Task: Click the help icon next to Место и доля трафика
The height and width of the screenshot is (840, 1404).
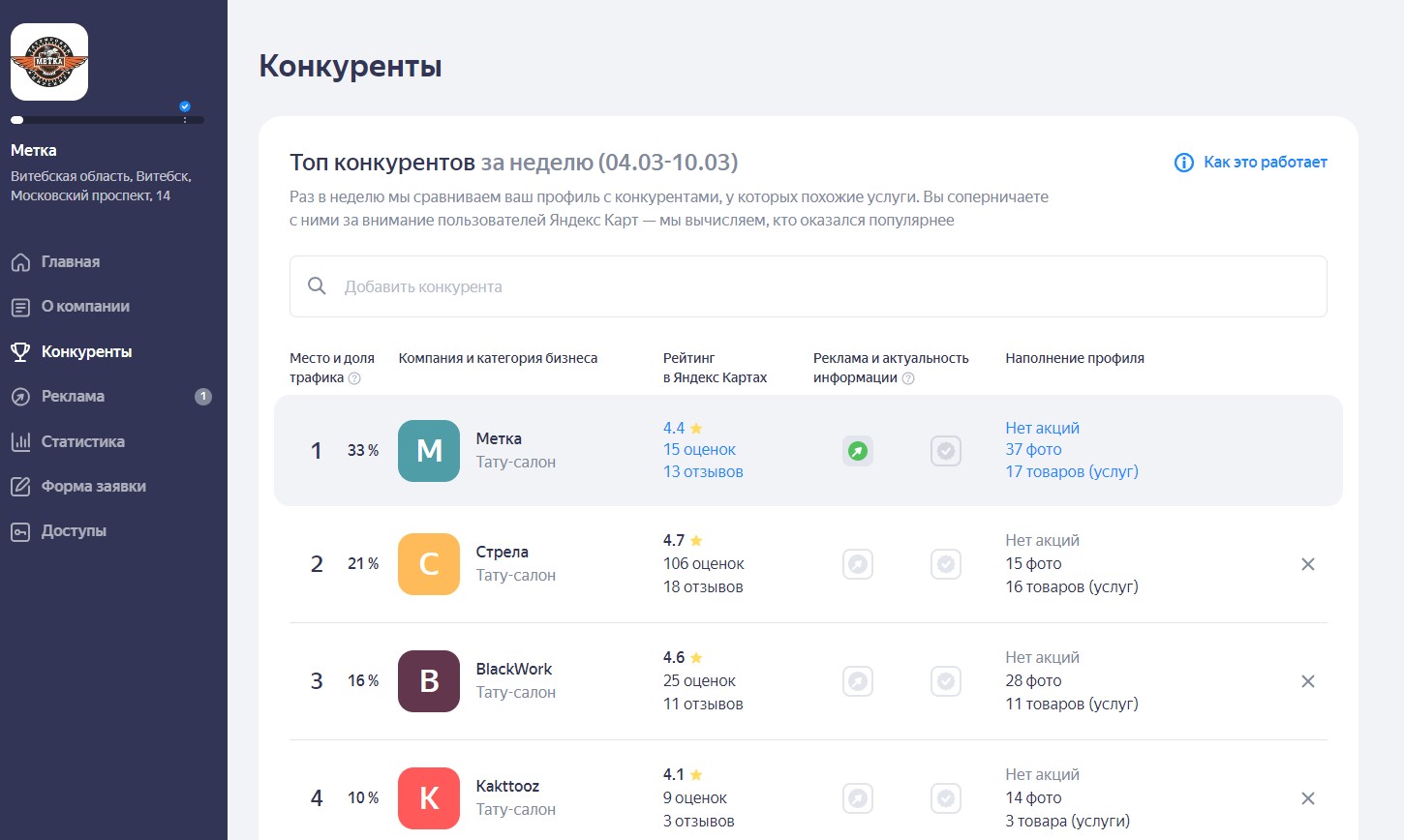Action: (x=354, y=378)
